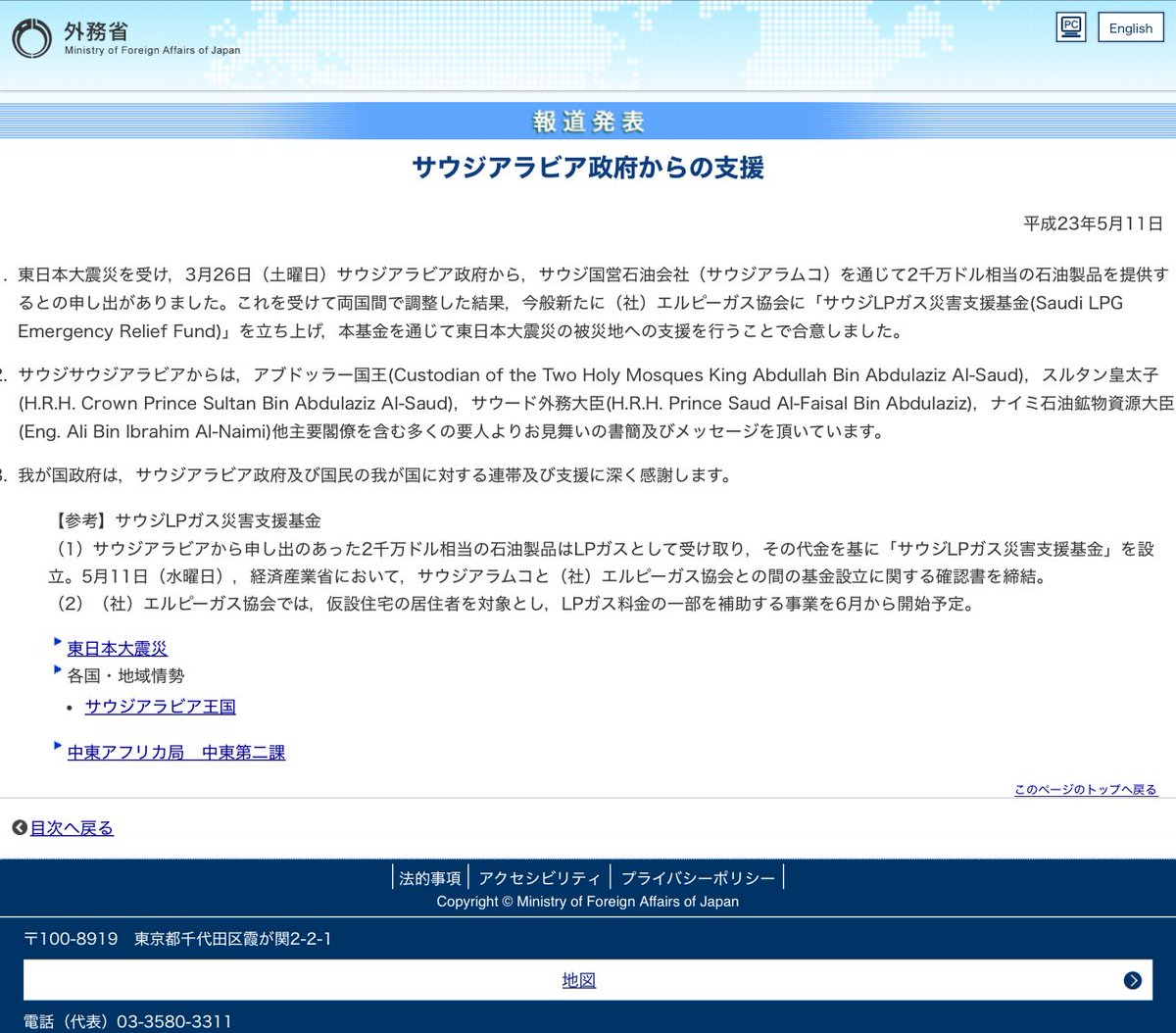The width and height of the screenshot is (1176, 1033).
Task: Click the paragraph starting 我が国政府は
Action: pyautogui.click(x=375, y=475)
